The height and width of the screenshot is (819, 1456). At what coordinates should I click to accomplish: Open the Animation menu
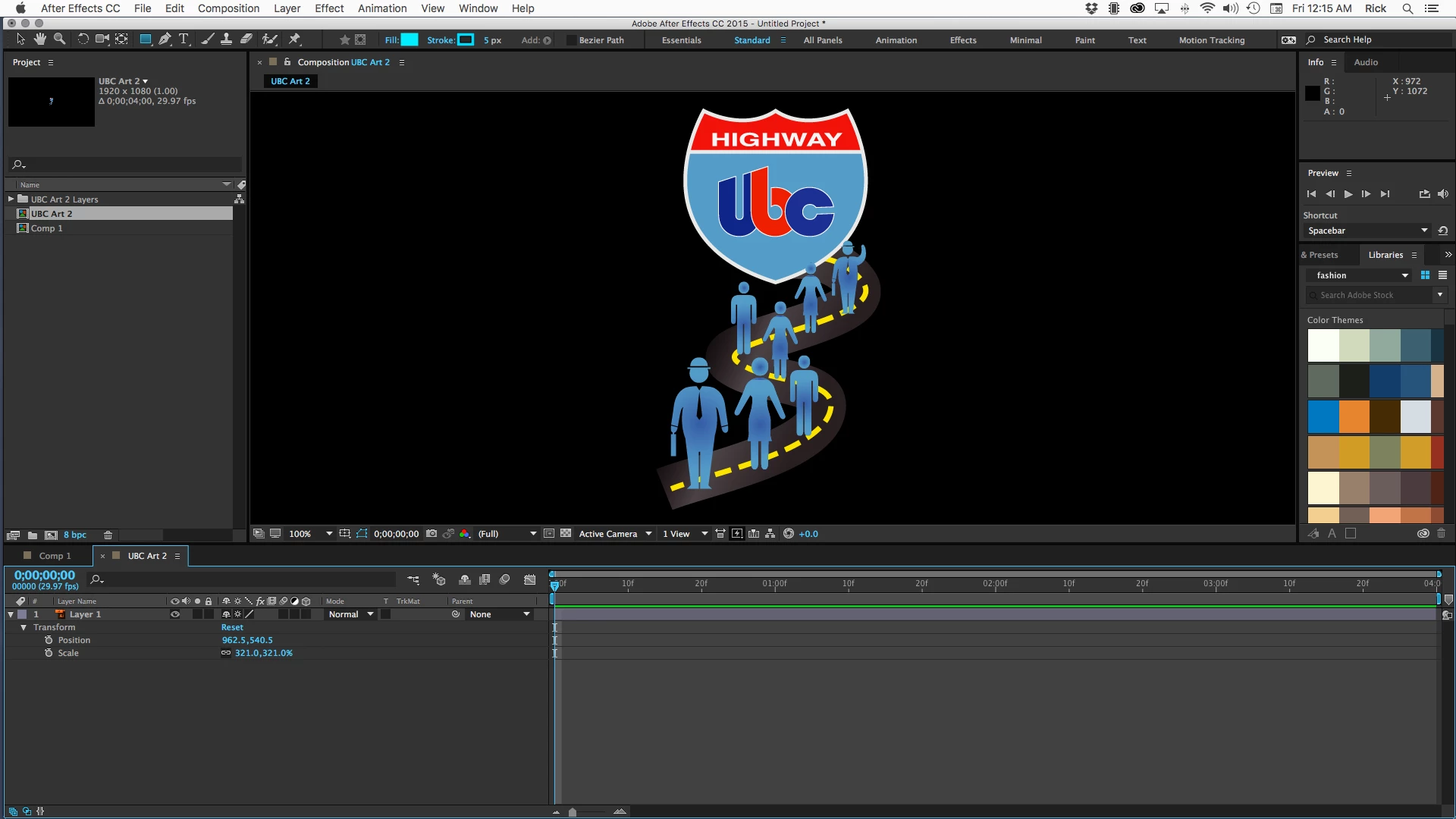click(381, 8)
